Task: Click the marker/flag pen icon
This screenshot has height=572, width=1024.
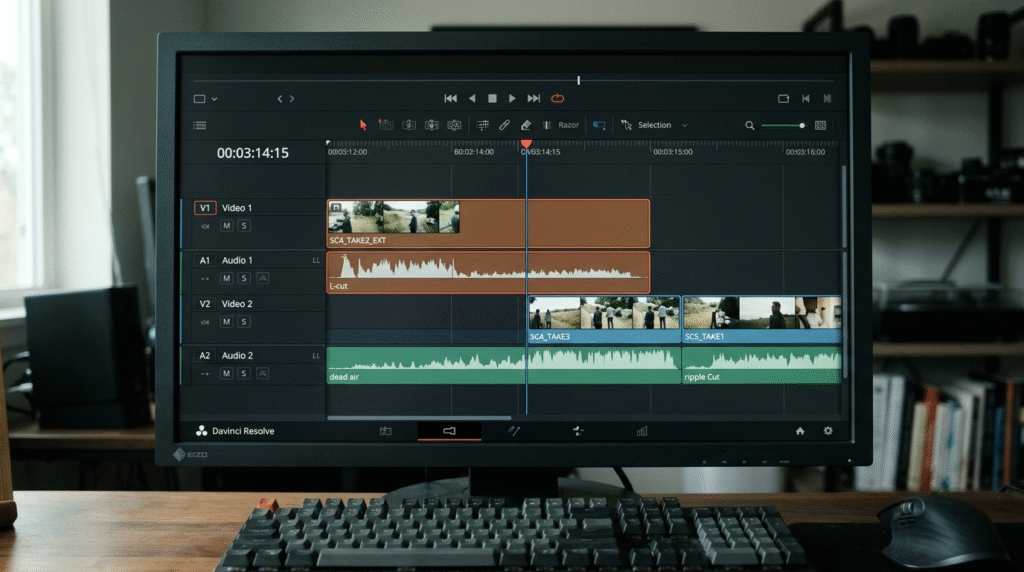Action: pyautogui.click(x=526, y=125)
